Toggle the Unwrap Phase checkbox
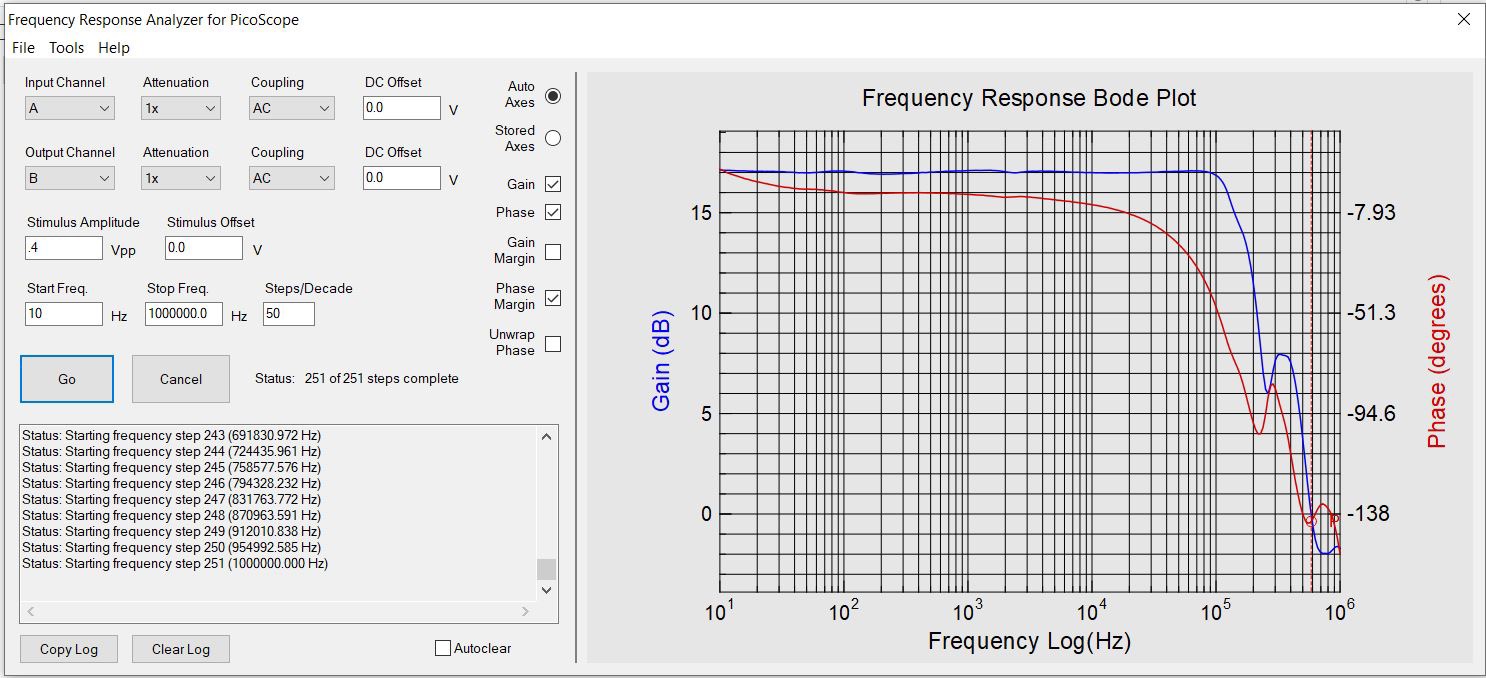 [553, 344]
